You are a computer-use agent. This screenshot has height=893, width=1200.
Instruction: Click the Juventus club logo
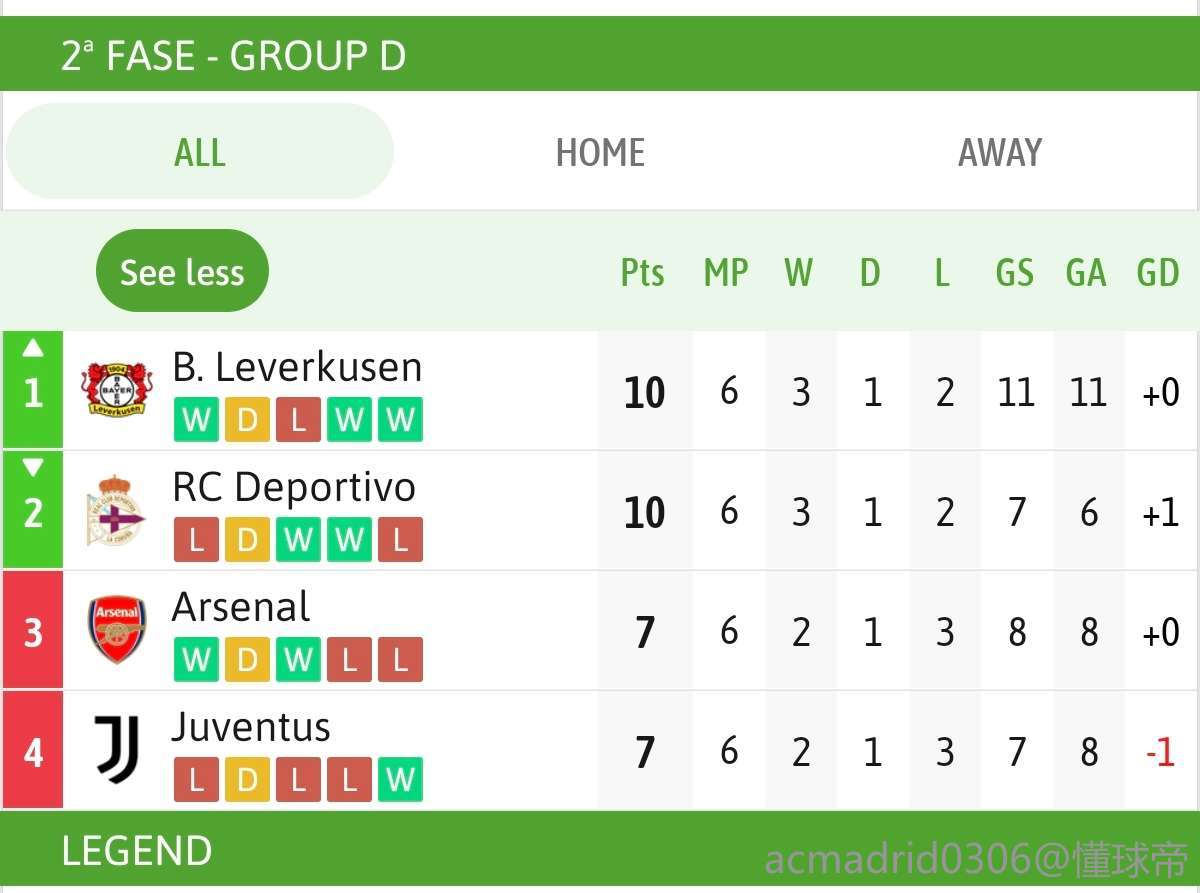tap(117, 749)
